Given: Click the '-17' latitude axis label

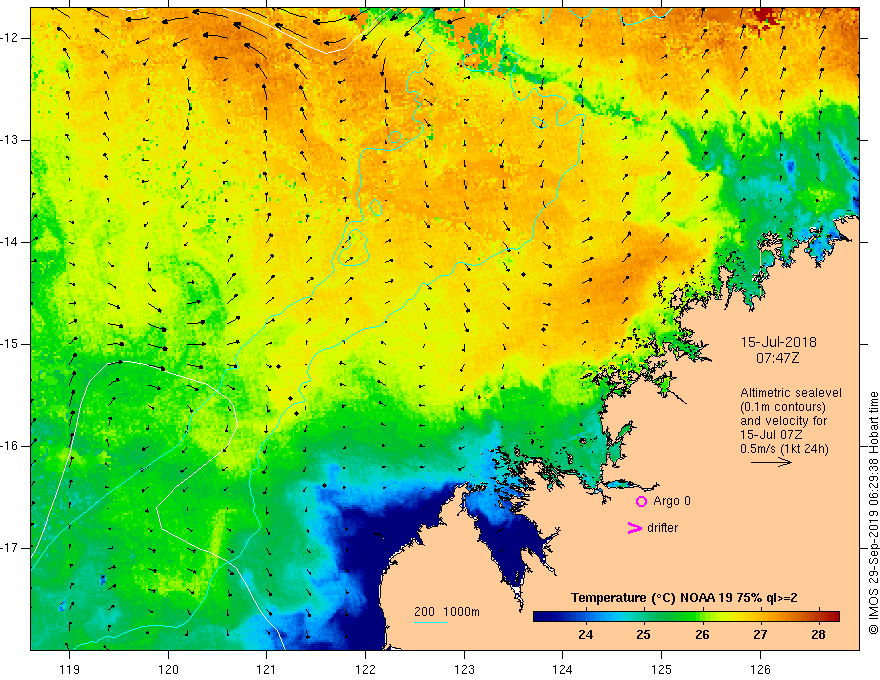Looking at the screenshot, I should (x=11, y=548).
